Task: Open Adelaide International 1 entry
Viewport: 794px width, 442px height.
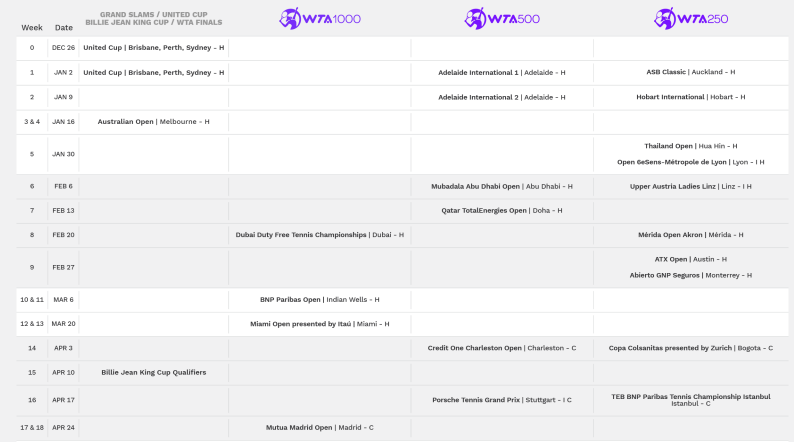Action: (x=502, y=72)
